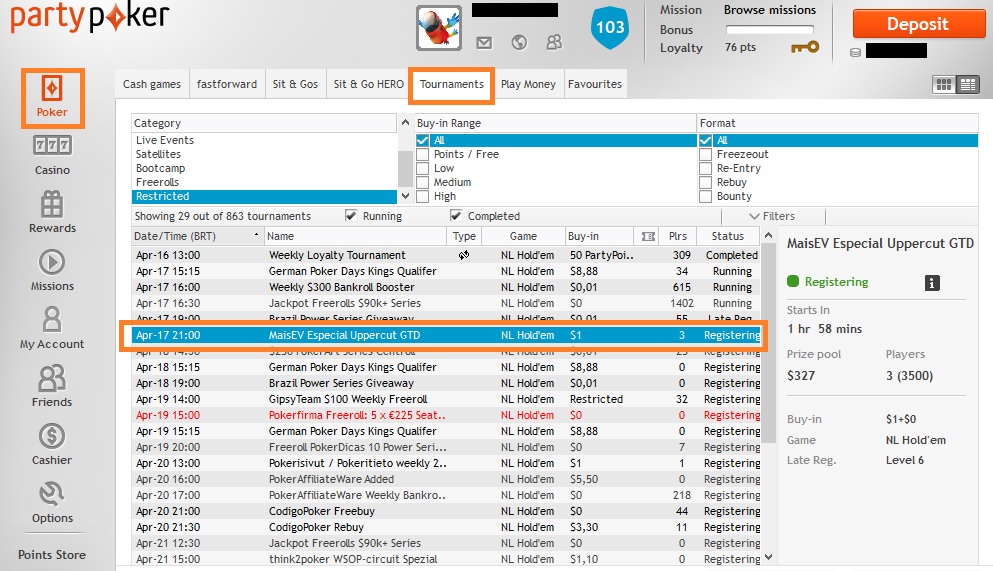Uncheck the Completed tournaments checkbox

(456, 216)
